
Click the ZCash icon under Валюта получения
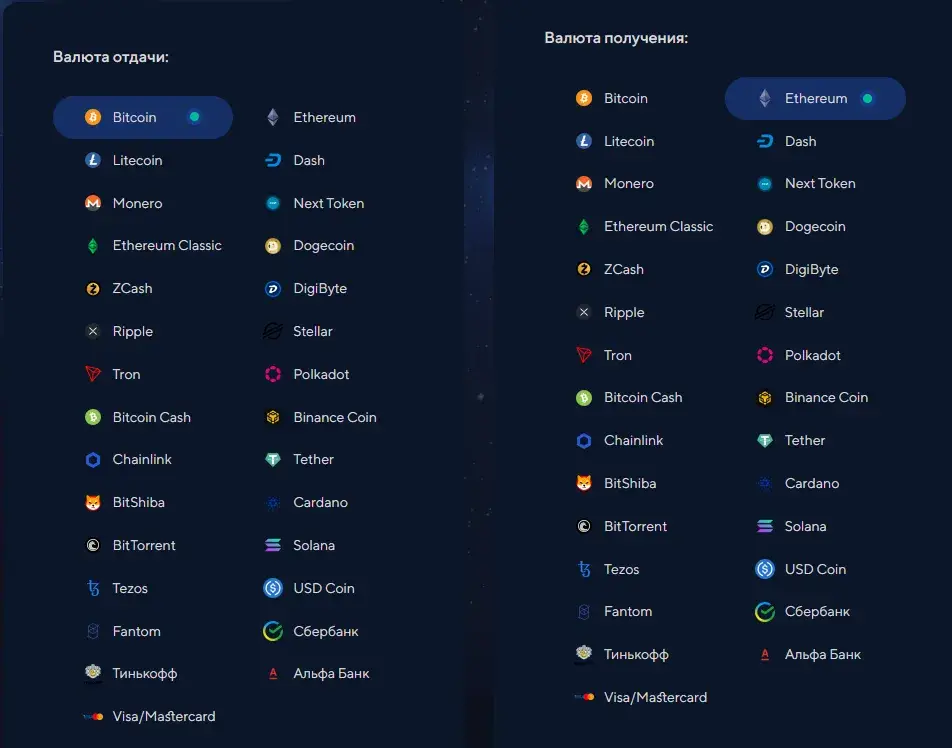pyautogui.click(x=584, y=269)
